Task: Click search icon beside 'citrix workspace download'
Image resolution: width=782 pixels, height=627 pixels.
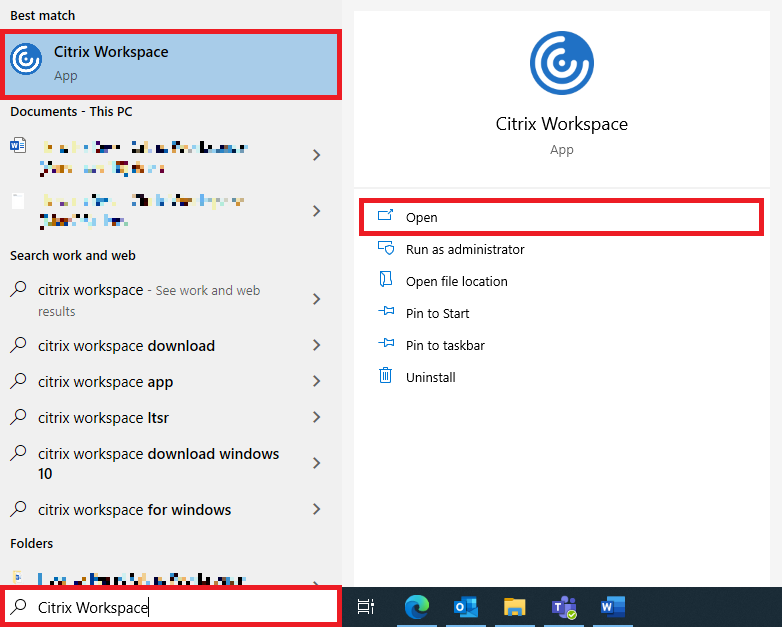Action: click(x=18, y=345)
